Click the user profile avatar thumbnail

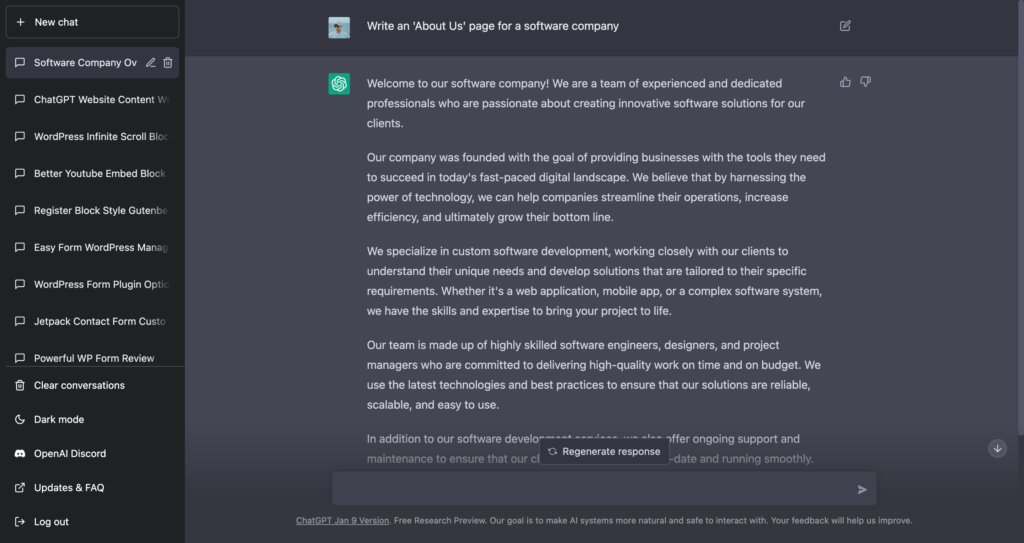(339, 27)
